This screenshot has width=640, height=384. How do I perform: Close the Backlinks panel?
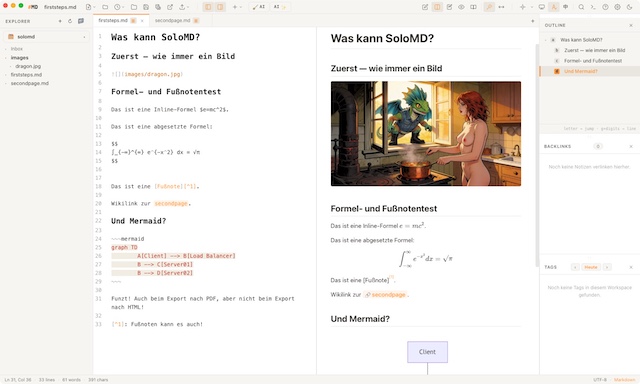631,146
